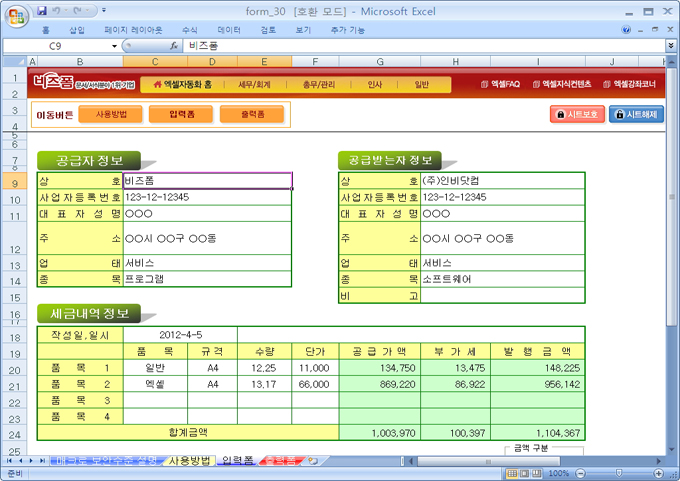Click the insert new worksheet tab icon
This screenshot has height=481, width=680.
click(312, 461)
